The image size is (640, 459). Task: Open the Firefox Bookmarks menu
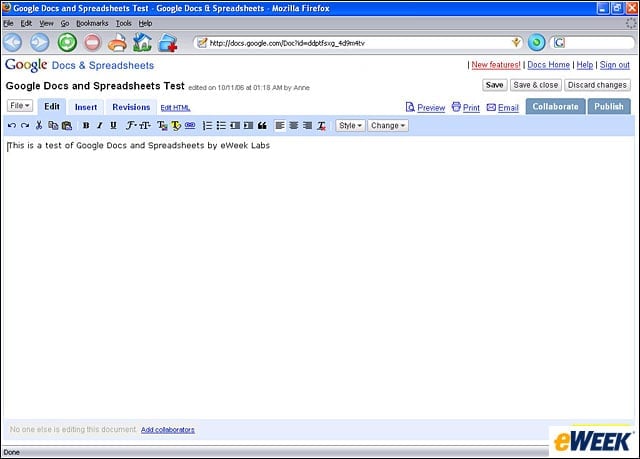(x=92, y=23)
